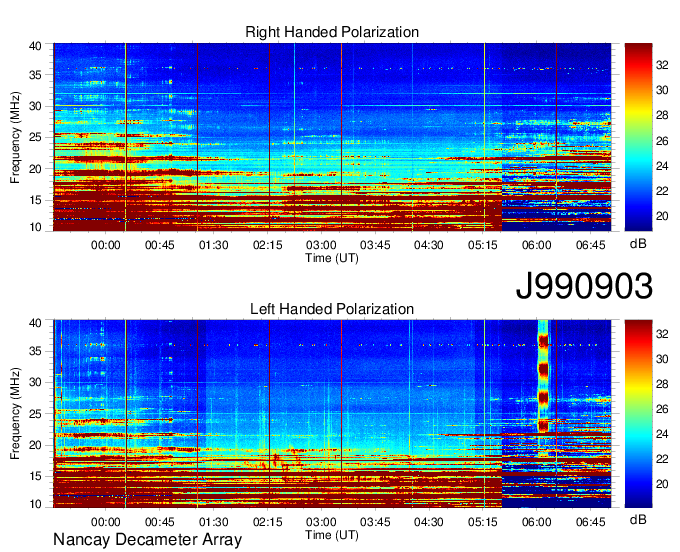Click the "Left Handed Polarization" plot title
680x552 pixels.
click(332, 309)
